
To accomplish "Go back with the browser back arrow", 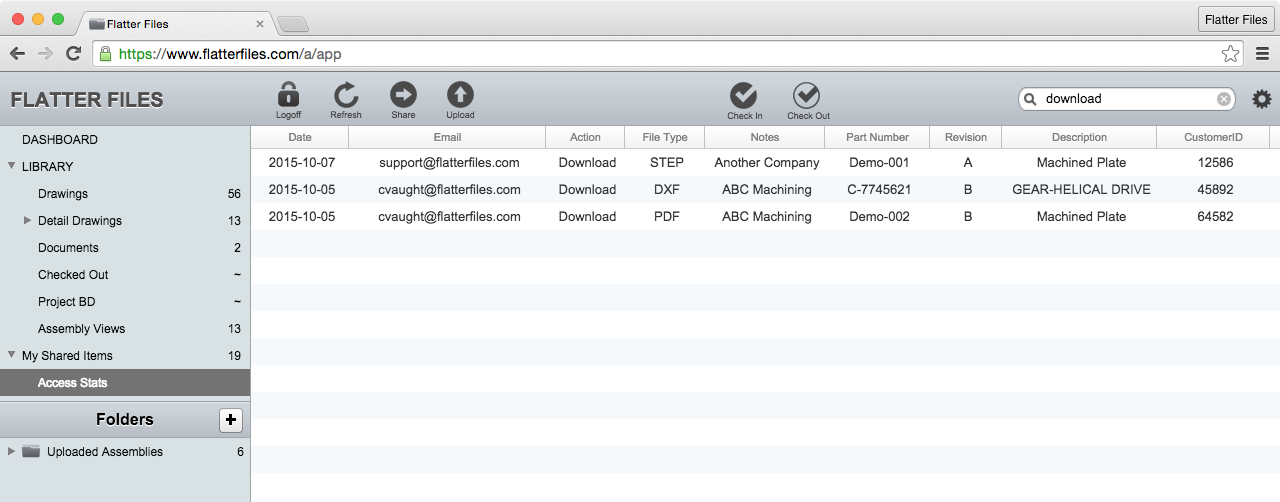I will (x=17, y=53).
